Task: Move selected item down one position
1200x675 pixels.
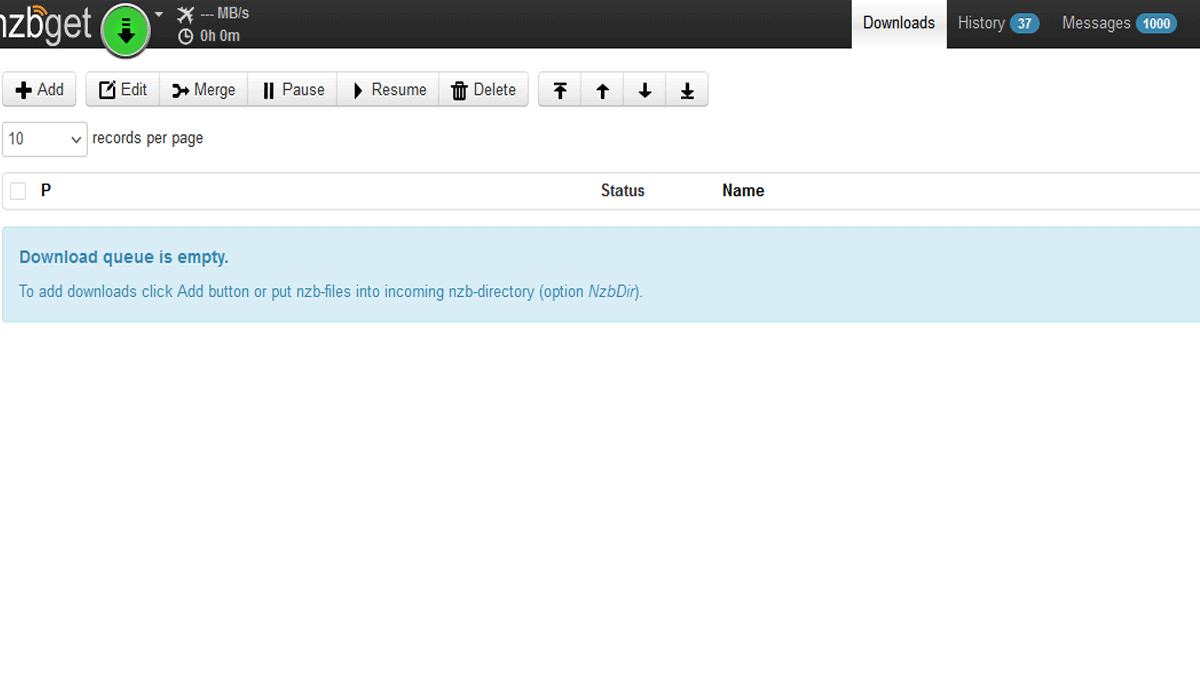Action: [x=645, y=90]
